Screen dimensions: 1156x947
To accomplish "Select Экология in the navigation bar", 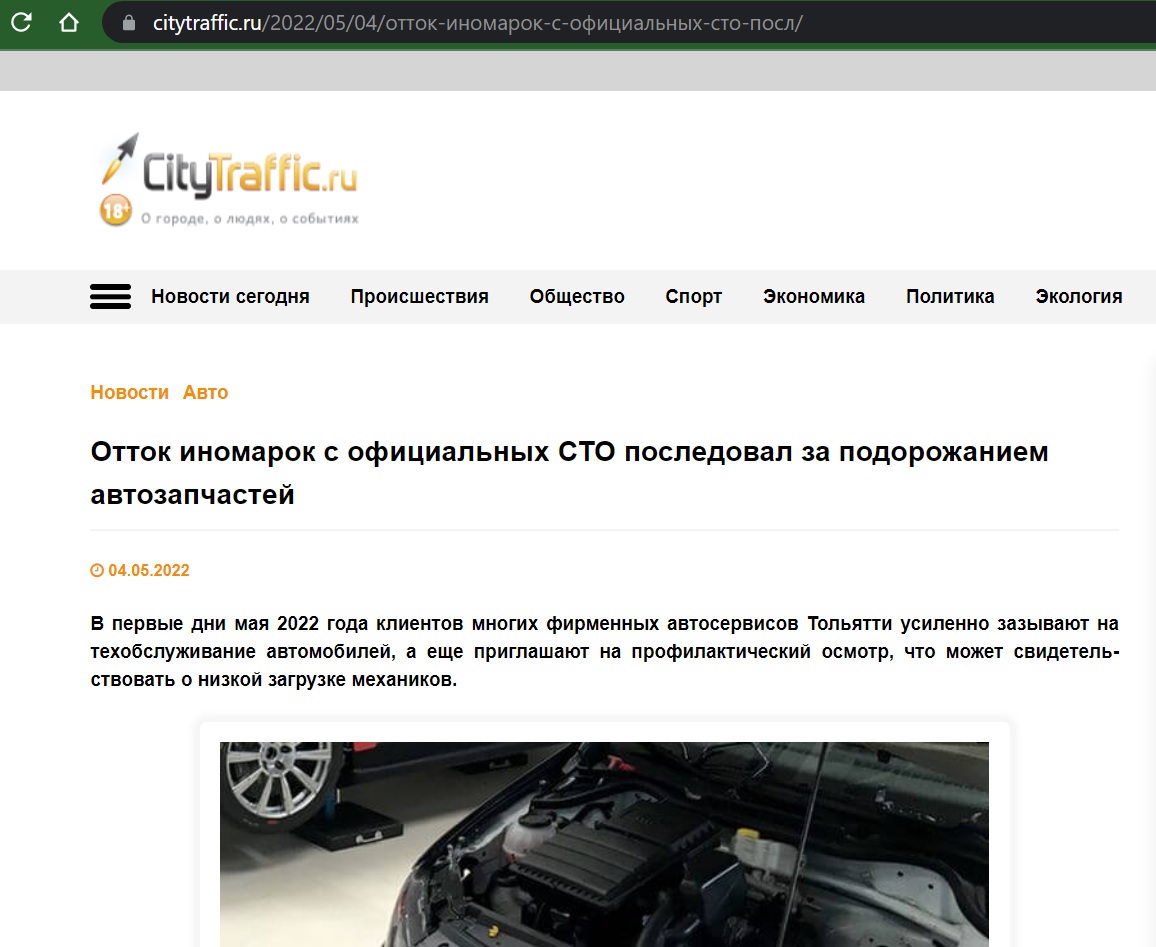I will 1078,297.
